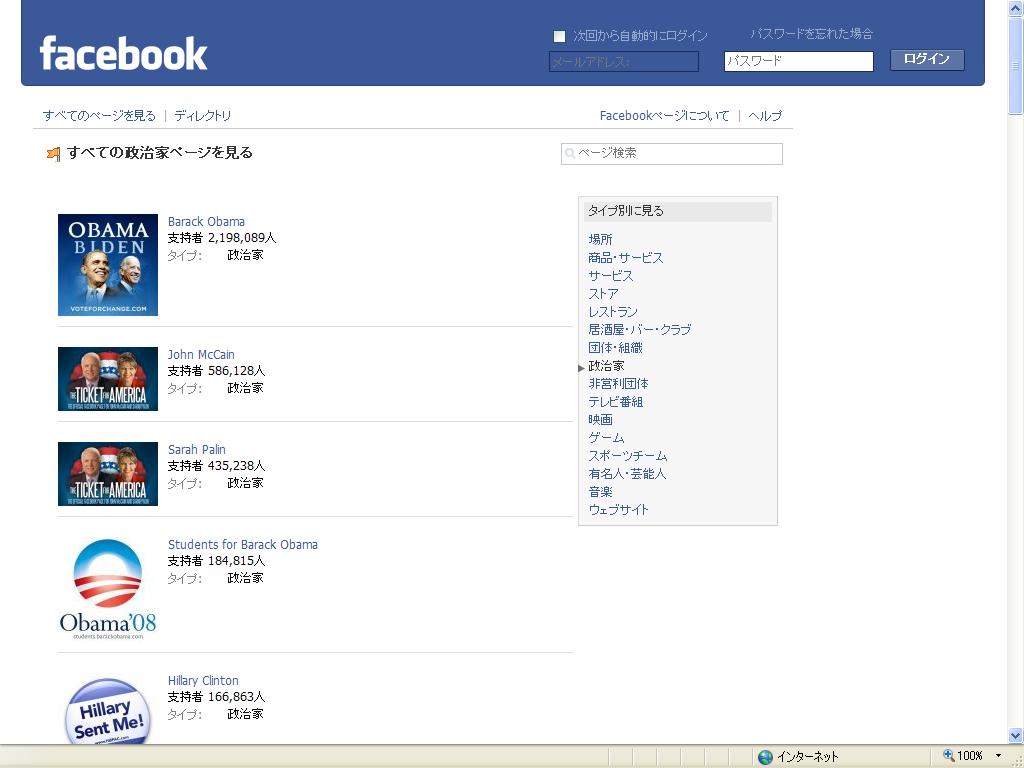Image resolution: width=1024 pixels, height=768 pixels.
Task: Click supporter count 支持者 166,863人
Action: (216, 697)
